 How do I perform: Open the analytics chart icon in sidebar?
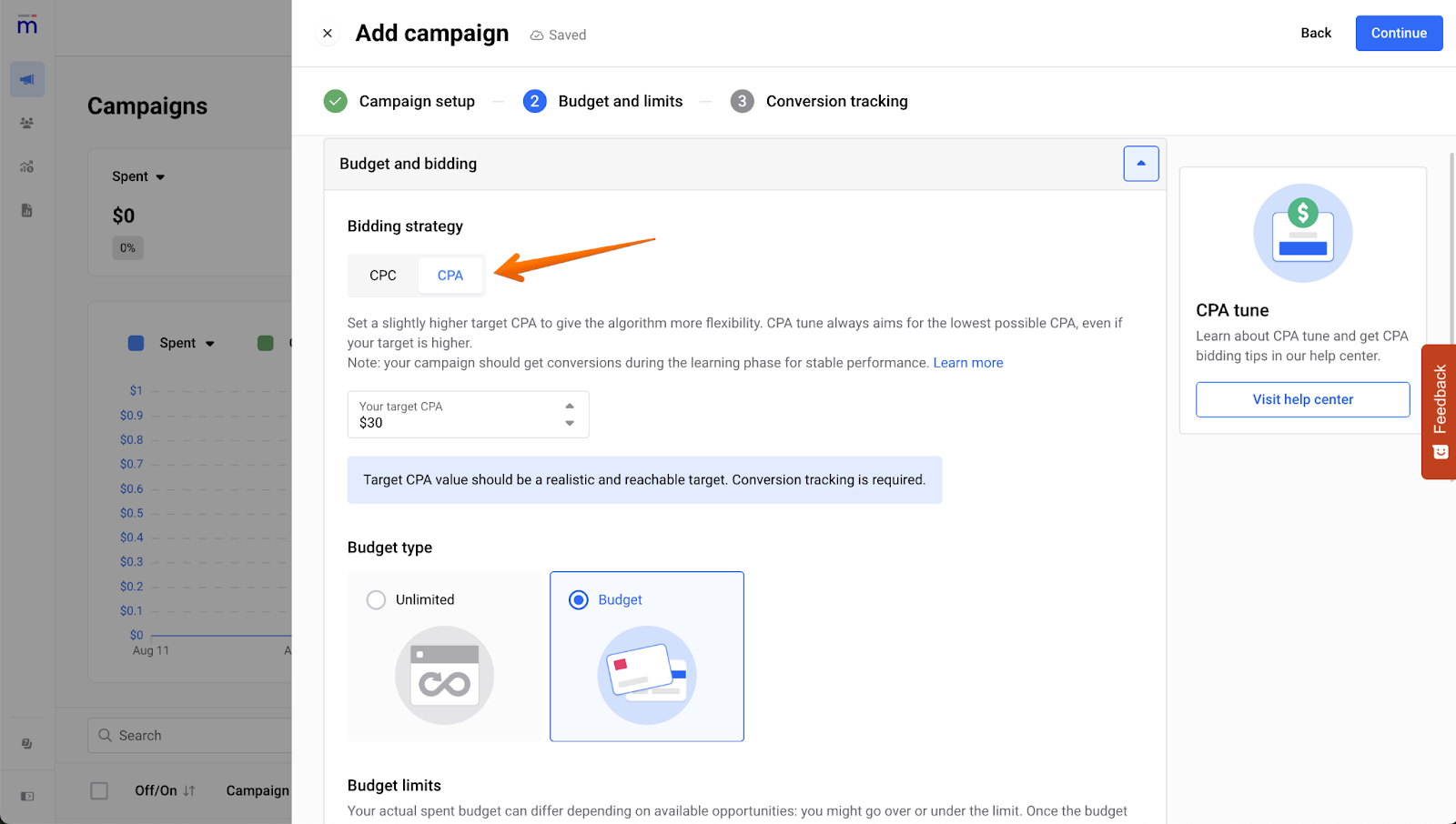[x=27, y=166]
